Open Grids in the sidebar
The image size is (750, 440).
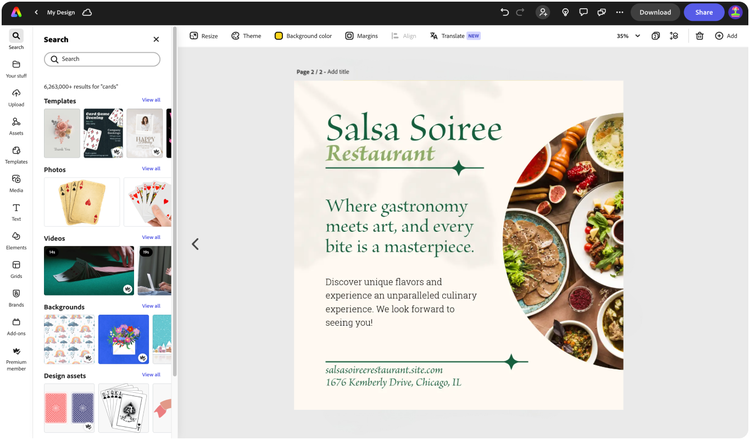click(16, 270)
